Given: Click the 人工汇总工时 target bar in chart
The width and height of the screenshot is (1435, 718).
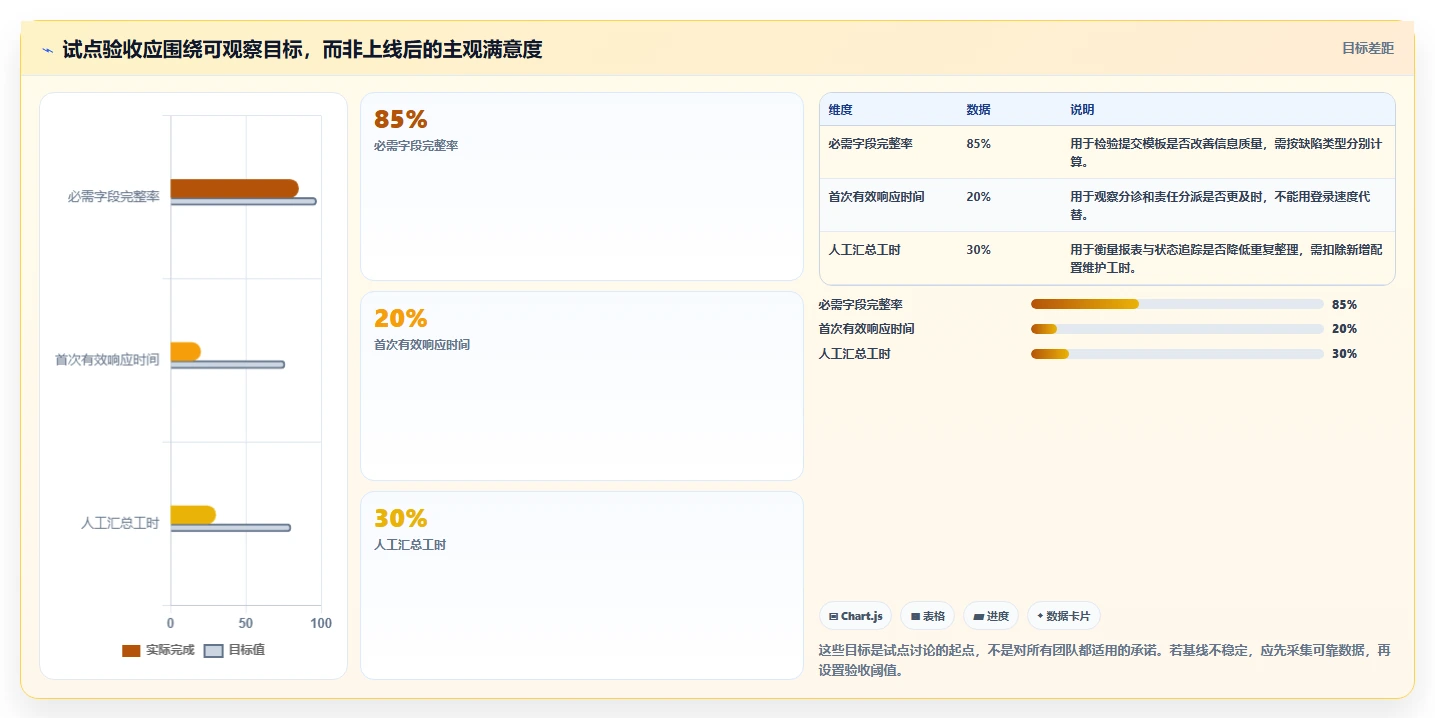Looking at the screenshot, I should (x=230, y=527).
